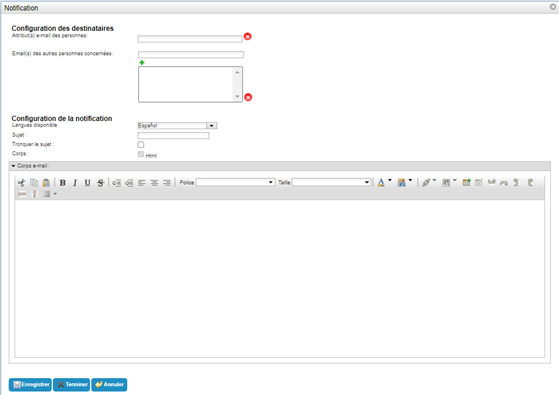The width and height of the screenshot is (559, 395).
Task: Click the Annuler button
Action: click(x=109, y=385)
